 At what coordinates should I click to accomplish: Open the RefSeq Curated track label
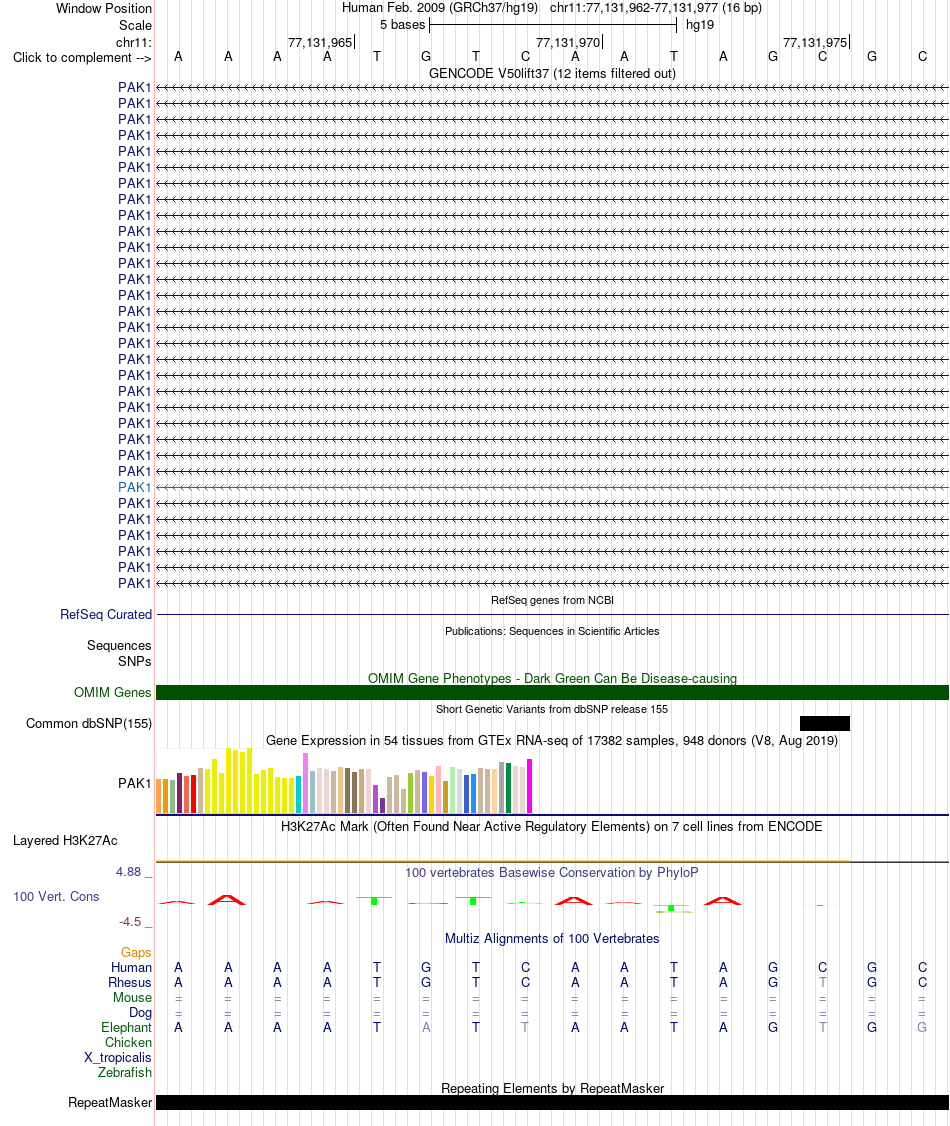pyautogui.click(x=106, y=615)
